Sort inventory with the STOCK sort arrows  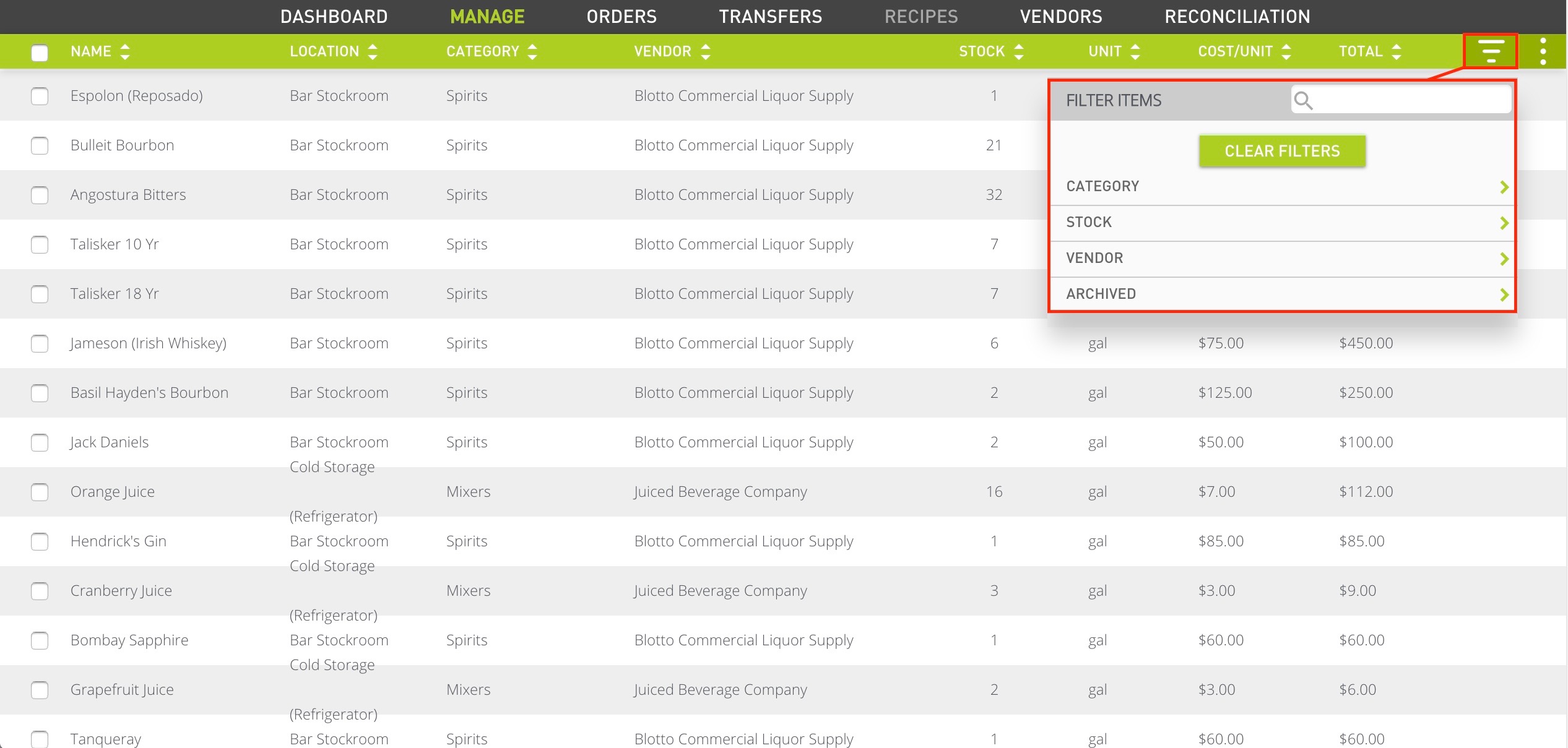point(1019,51)
